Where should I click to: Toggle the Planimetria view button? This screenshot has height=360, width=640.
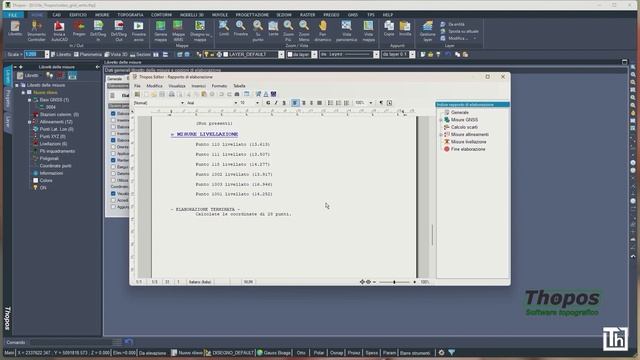pyautogui.click(x=88, y=54)
